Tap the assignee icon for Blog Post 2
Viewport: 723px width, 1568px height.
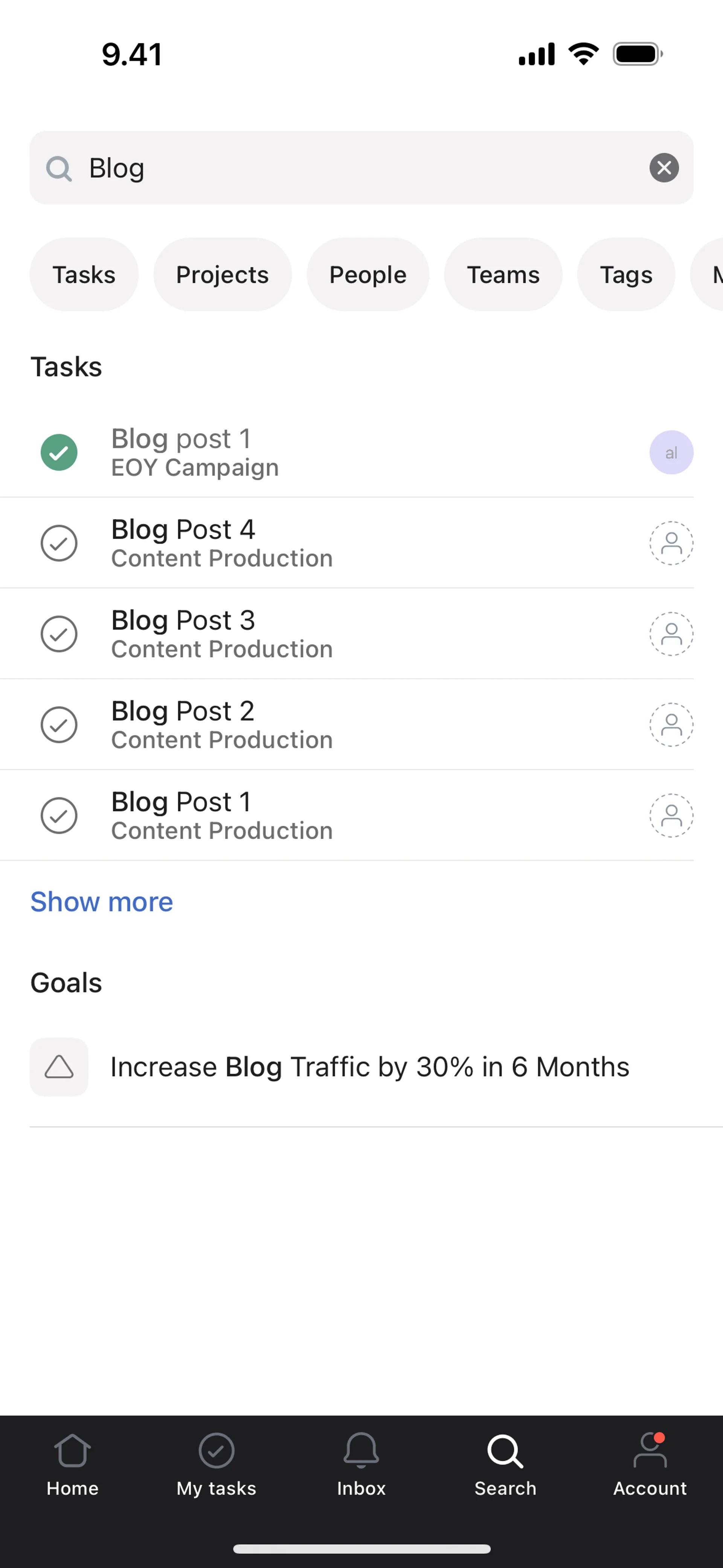(671, 725)
